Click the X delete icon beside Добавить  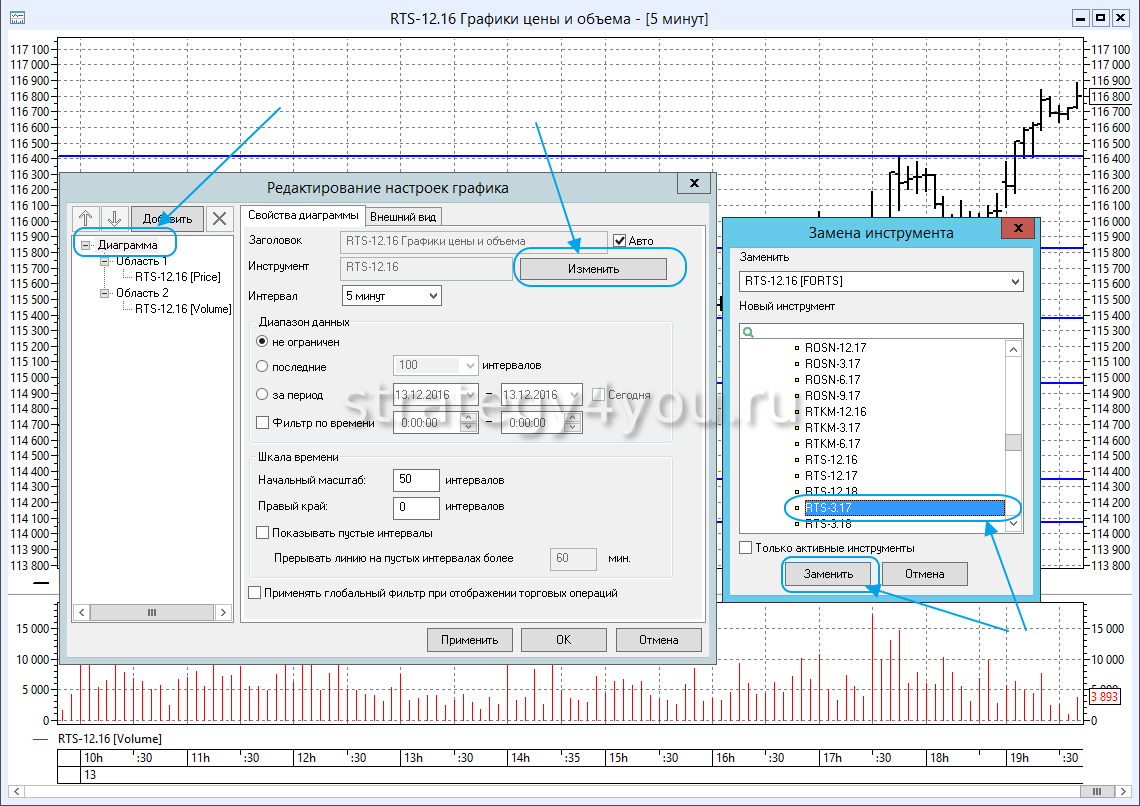click(x=220, y=218)
